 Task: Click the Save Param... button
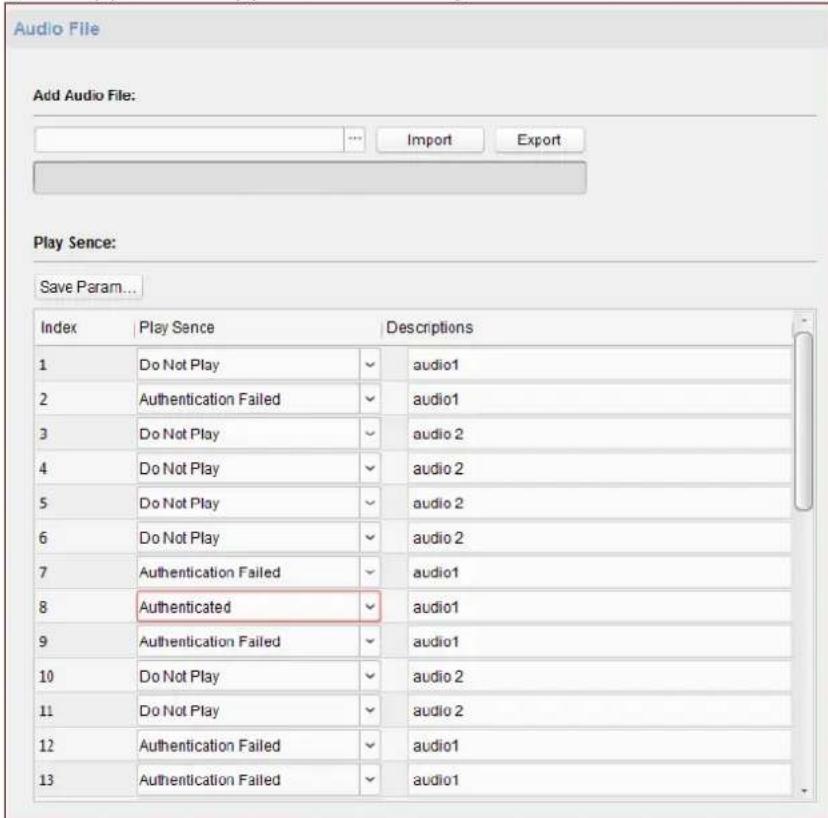88,287
